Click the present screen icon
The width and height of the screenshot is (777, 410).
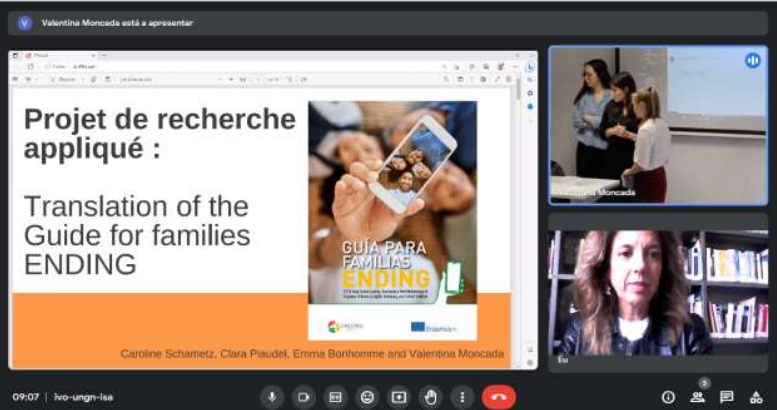(x=399, y=397)
